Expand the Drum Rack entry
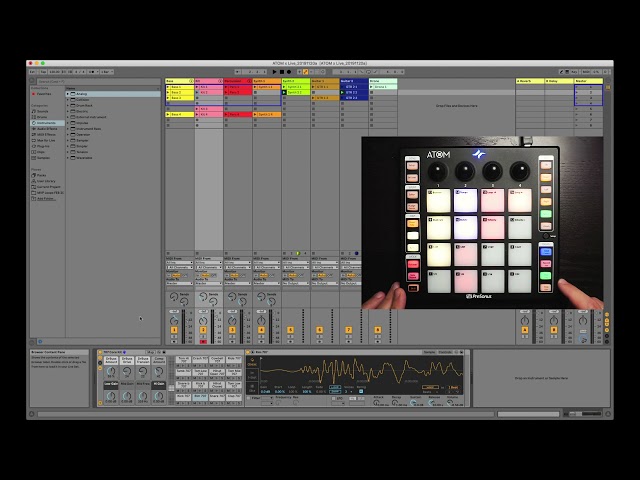The width and height of the screenshot is (640, 480). coord(68,105)
